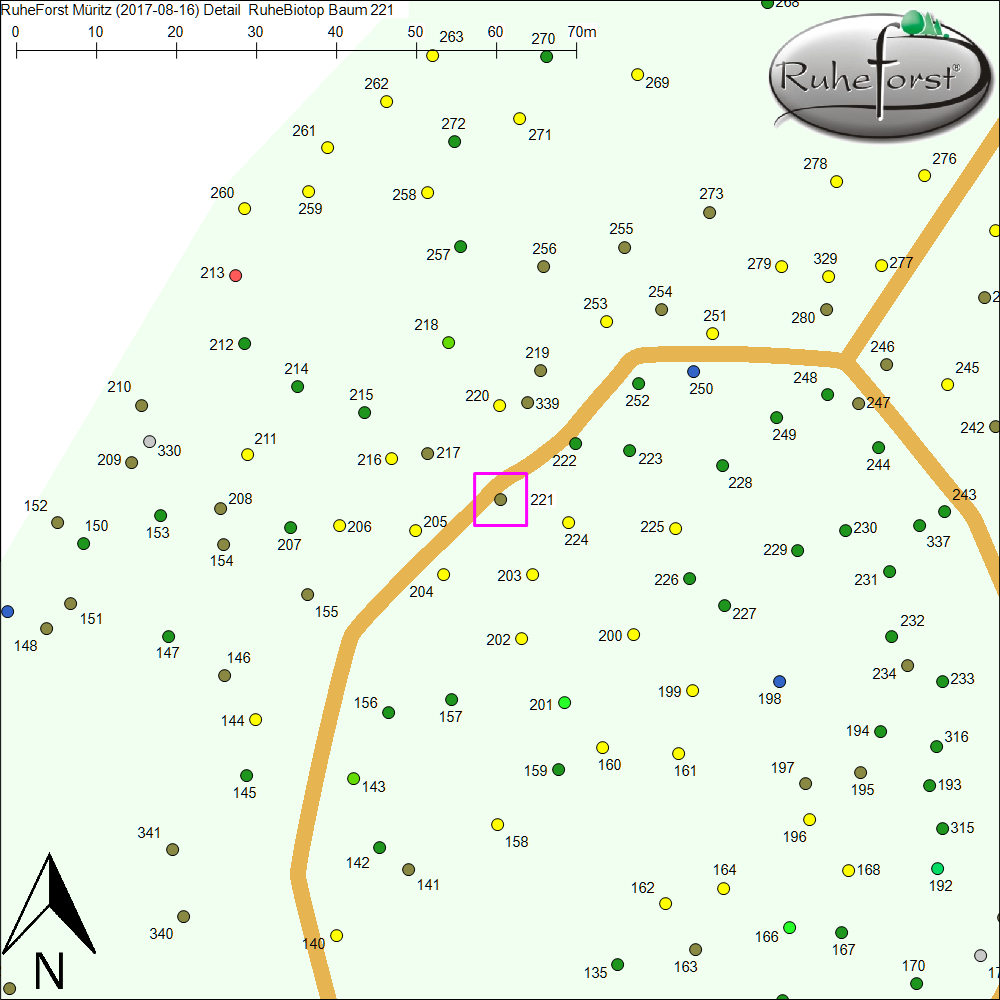The width and height of the screenshot is (1000, 1000).
Task: Click the olive tree marker 339
Action: [x=528, y=403]
